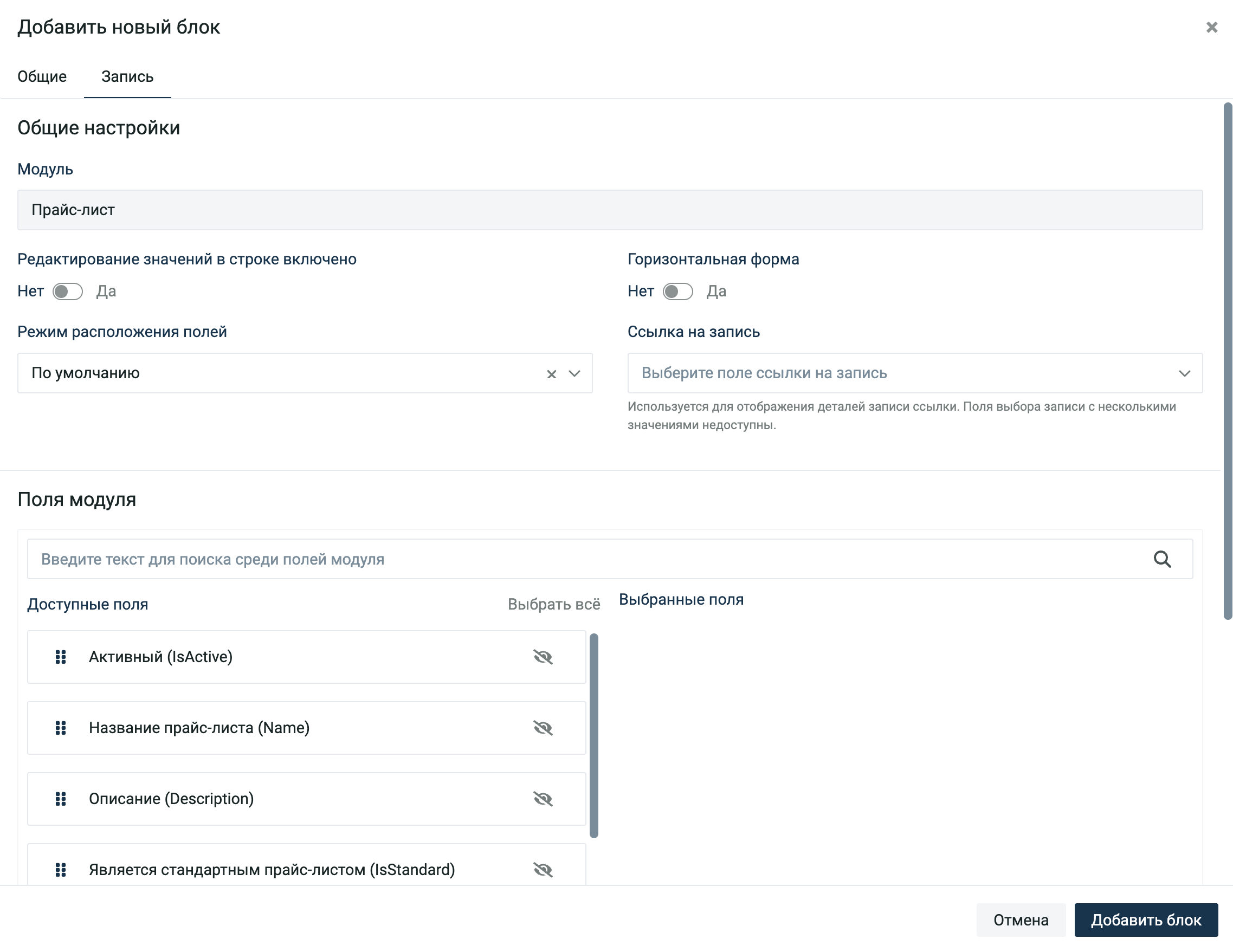Toggle Редактирование значений в строке switch

(68, 291)
